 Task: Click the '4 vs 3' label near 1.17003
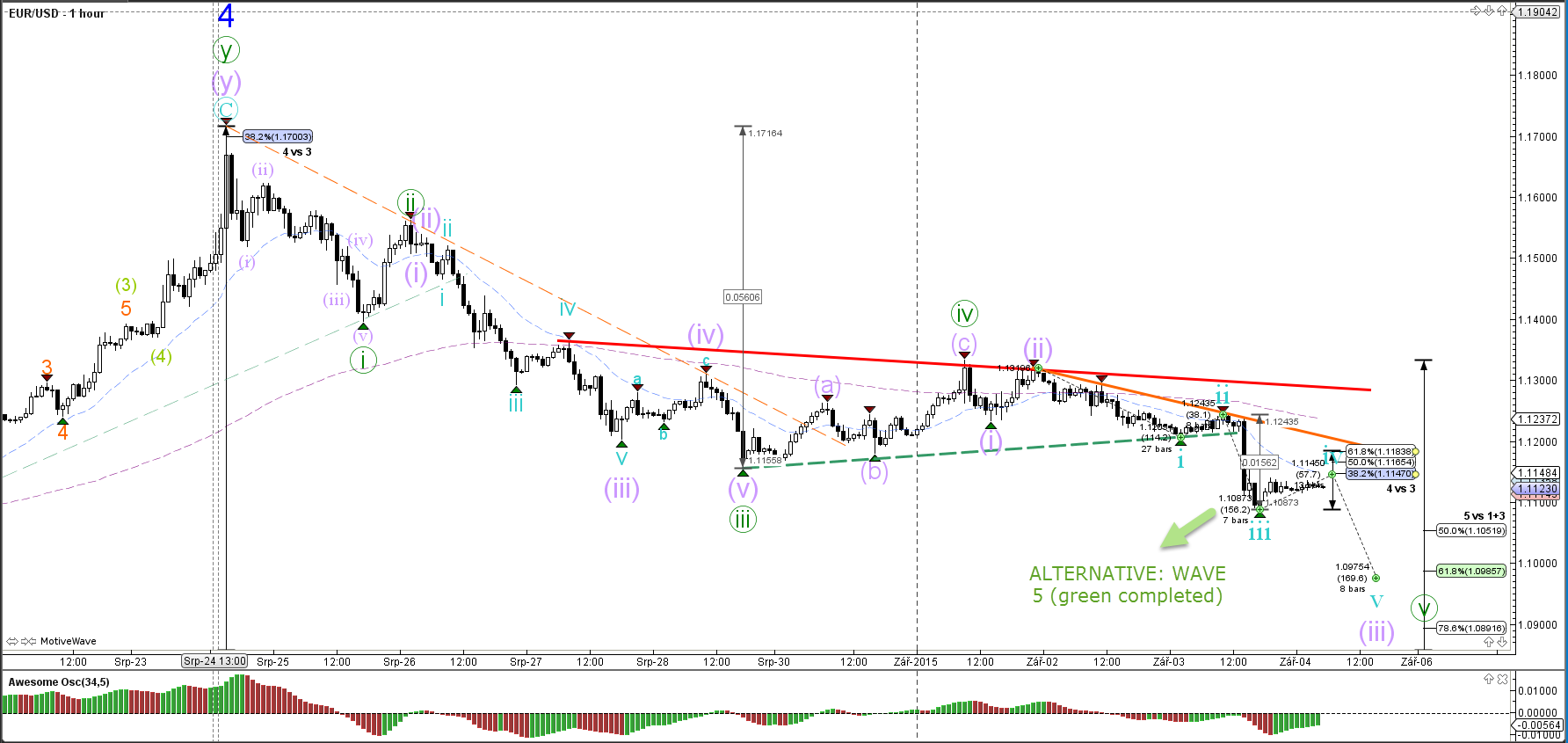pyautogui.click(x=297, y=152)
